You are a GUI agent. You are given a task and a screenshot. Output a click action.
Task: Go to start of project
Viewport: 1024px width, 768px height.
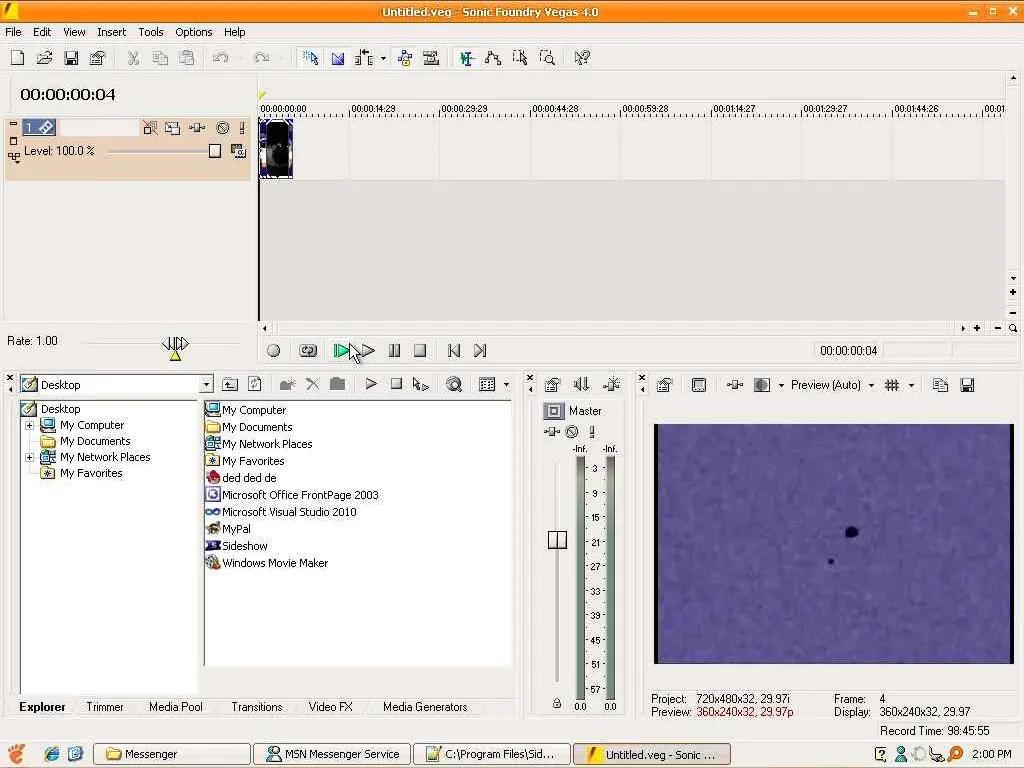(454, 351)
